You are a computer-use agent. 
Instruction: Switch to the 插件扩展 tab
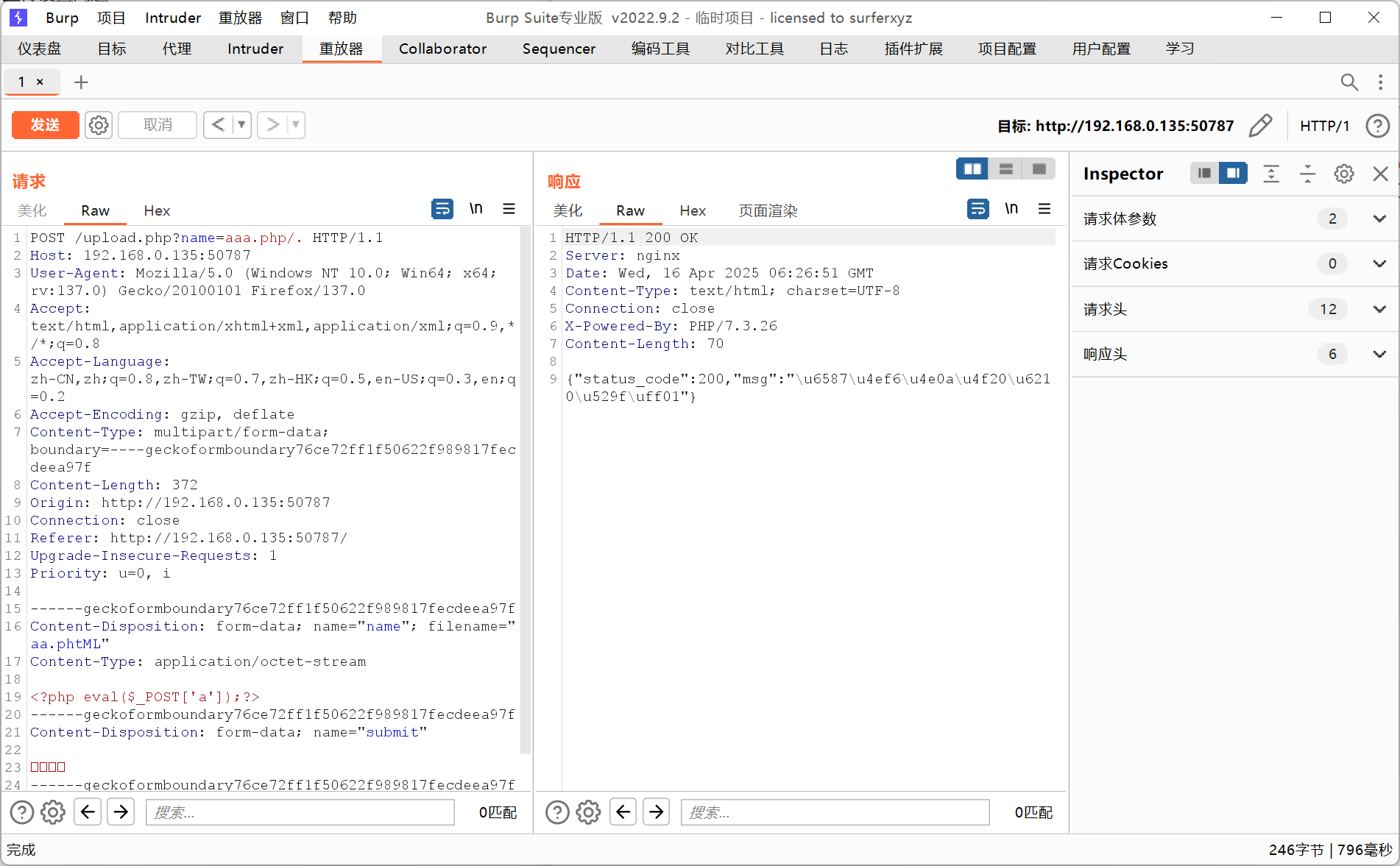(x=913, y=49)
